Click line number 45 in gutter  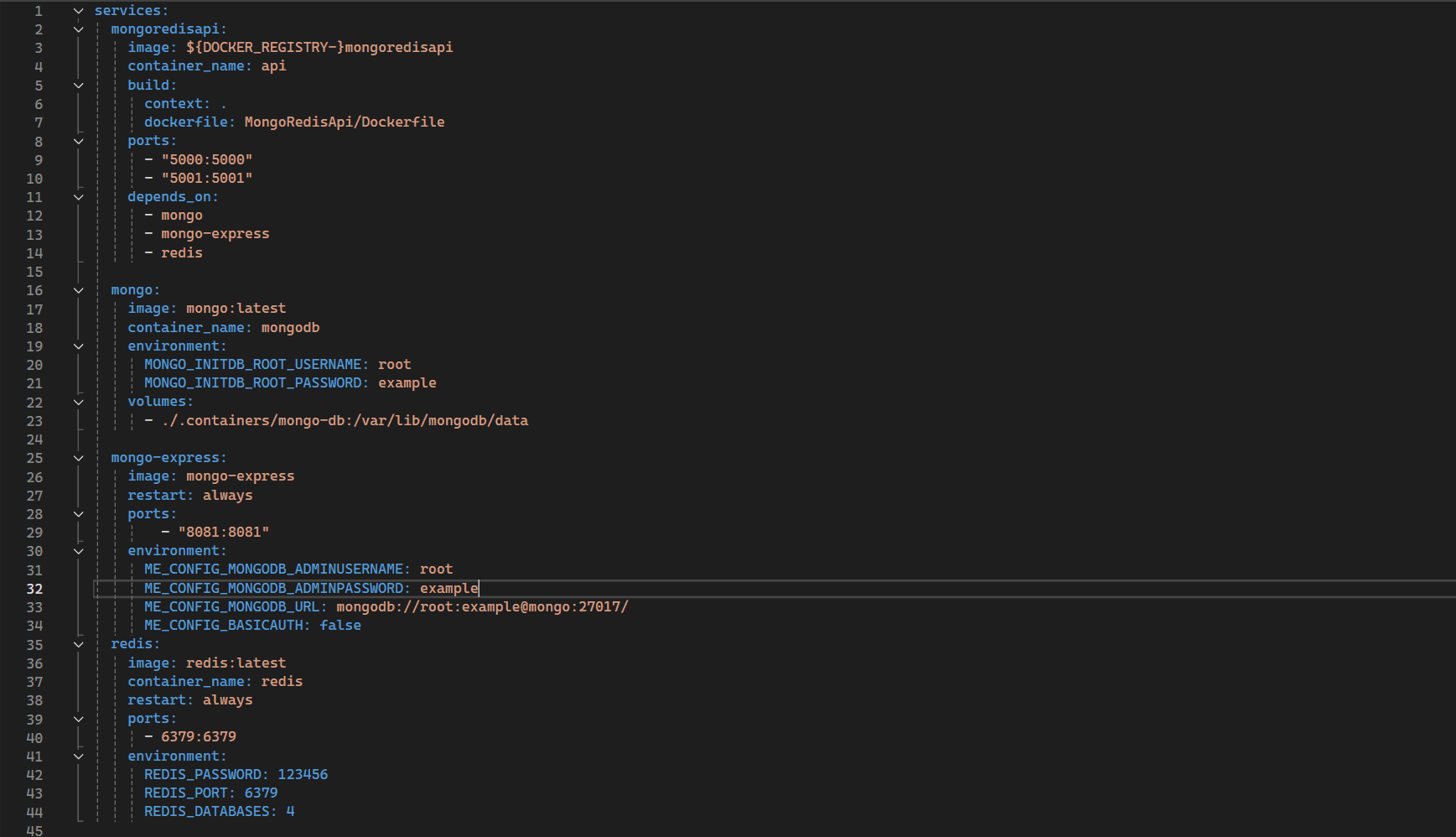34,830
